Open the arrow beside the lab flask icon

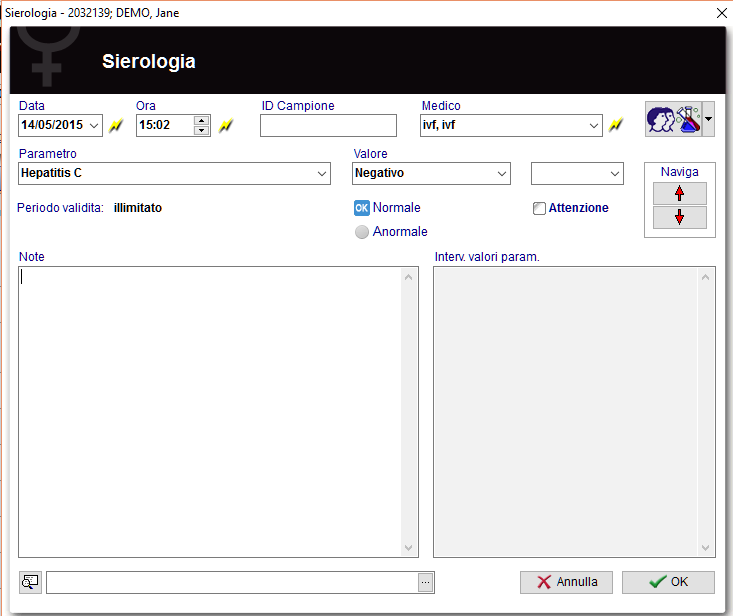(x=709, y=119)
